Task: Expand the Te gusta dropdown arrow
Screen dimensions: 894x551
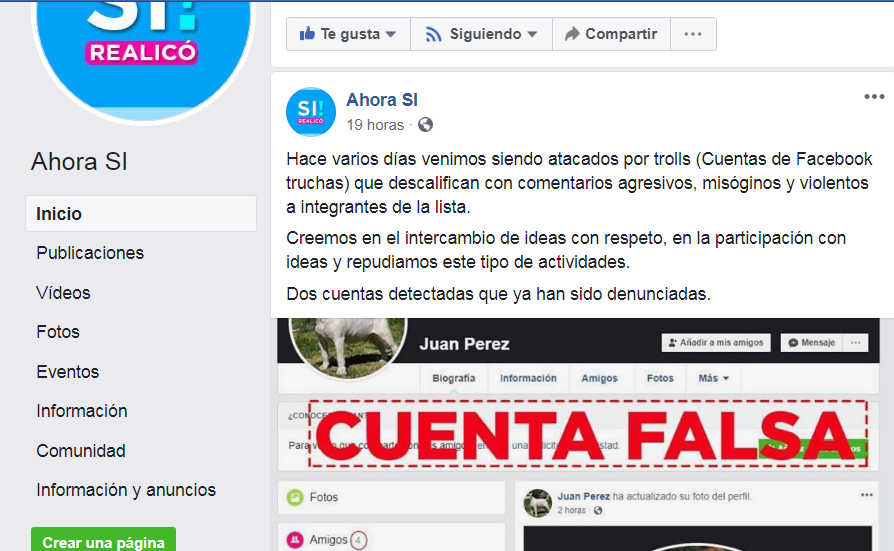Action: [391, 34]
